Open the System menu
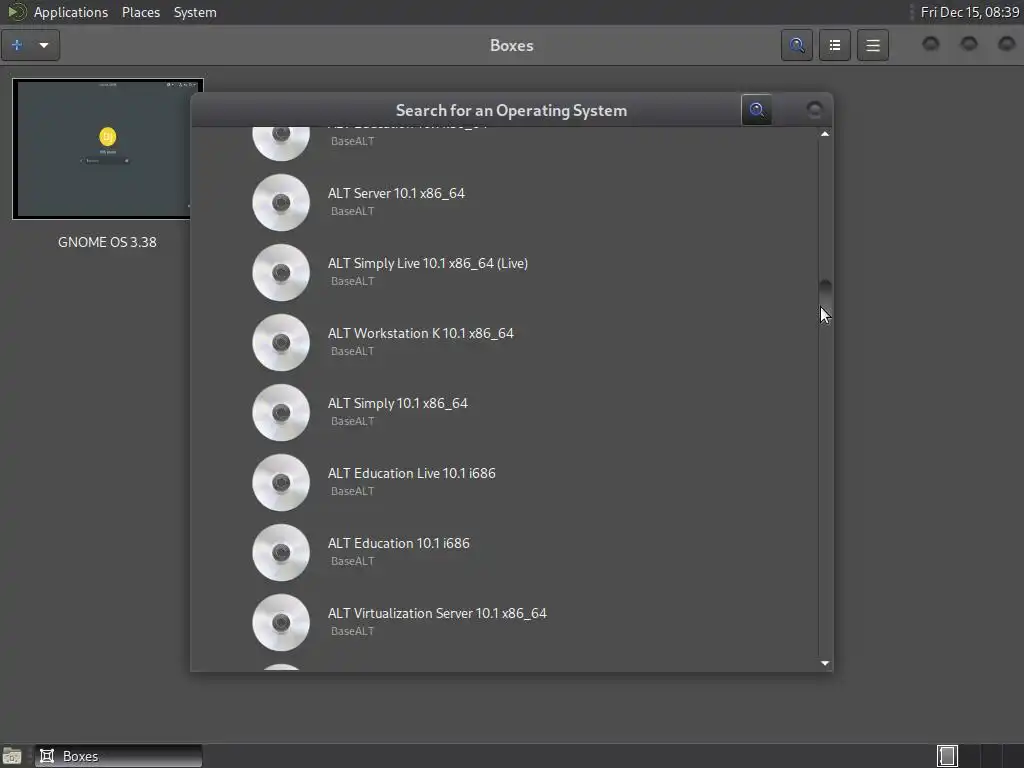Screen dimensions: 1024x768 coord(195,12)
